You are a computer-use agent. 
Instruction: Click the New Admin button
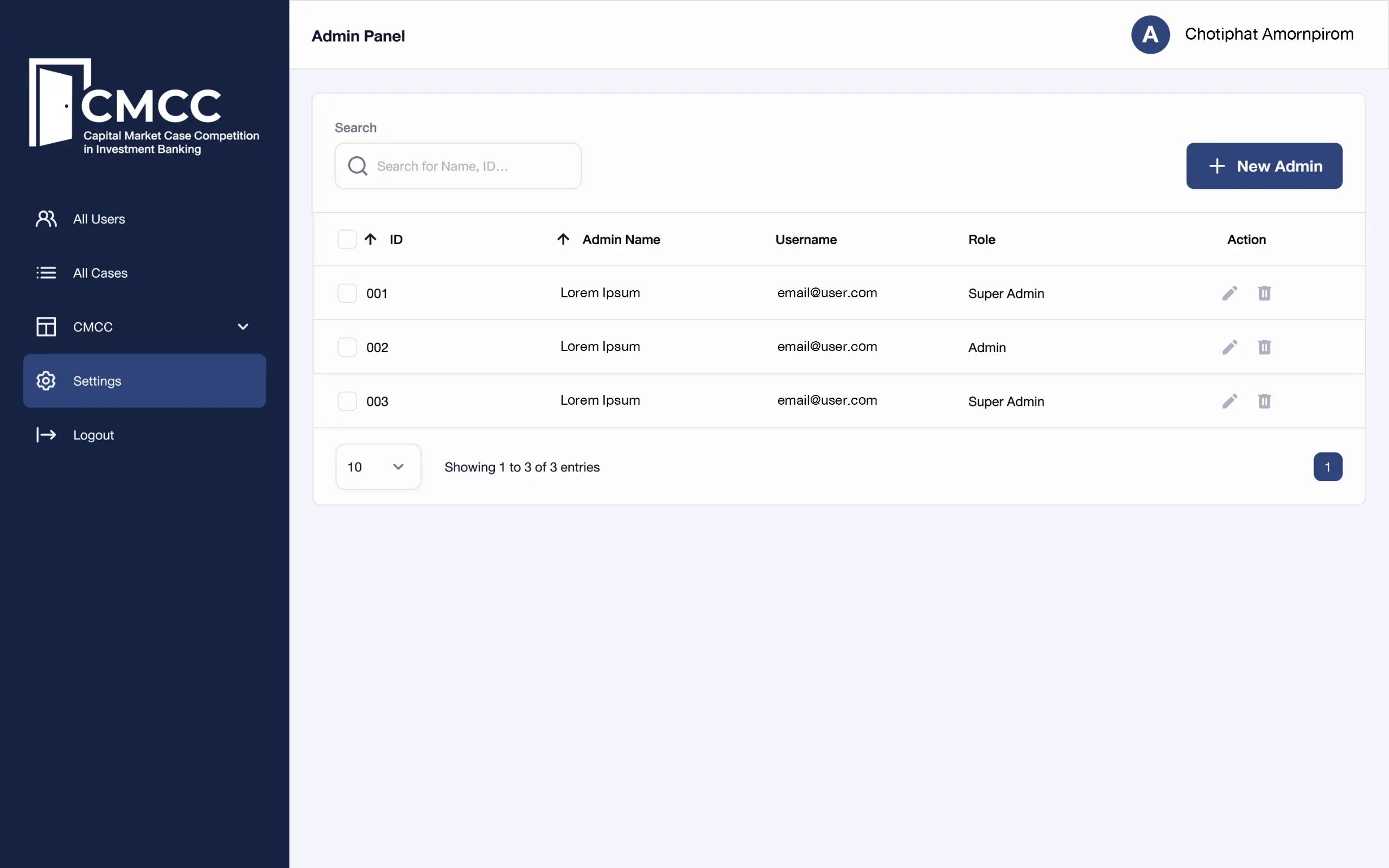click(x=1264, y=166)
